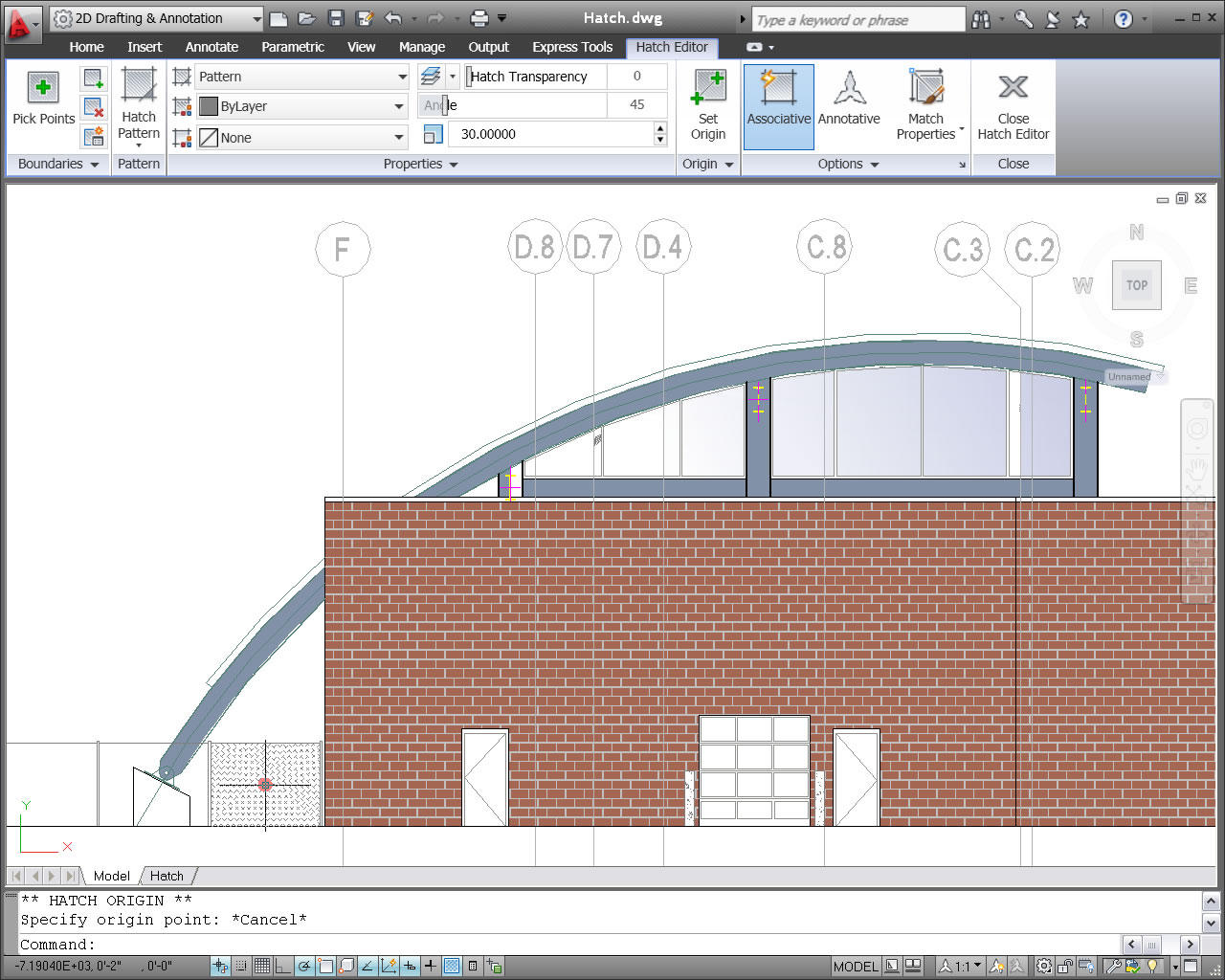Image resolution: width=1225 pixels, height=980 pixels.
Task: Click the TOP face of ViewCube
Action: point(1136,285)
